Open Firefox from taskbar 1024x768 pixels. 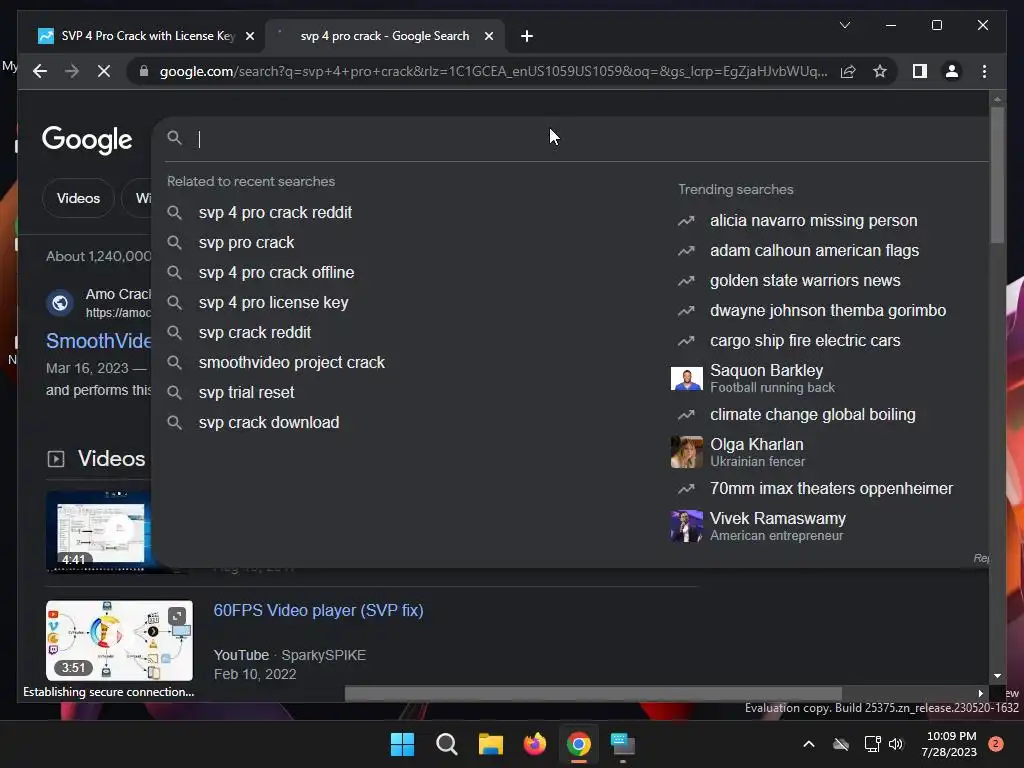(x=535, y=744)
